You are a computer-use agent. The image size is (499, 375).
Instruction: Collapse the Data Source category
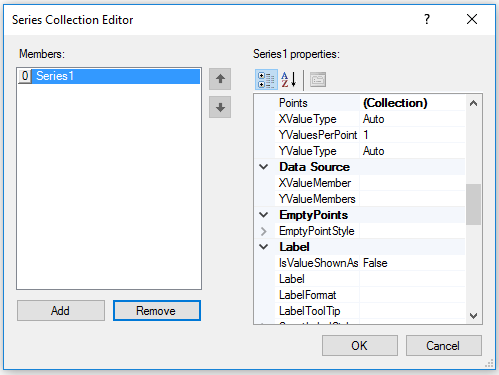tap(264, 167)
